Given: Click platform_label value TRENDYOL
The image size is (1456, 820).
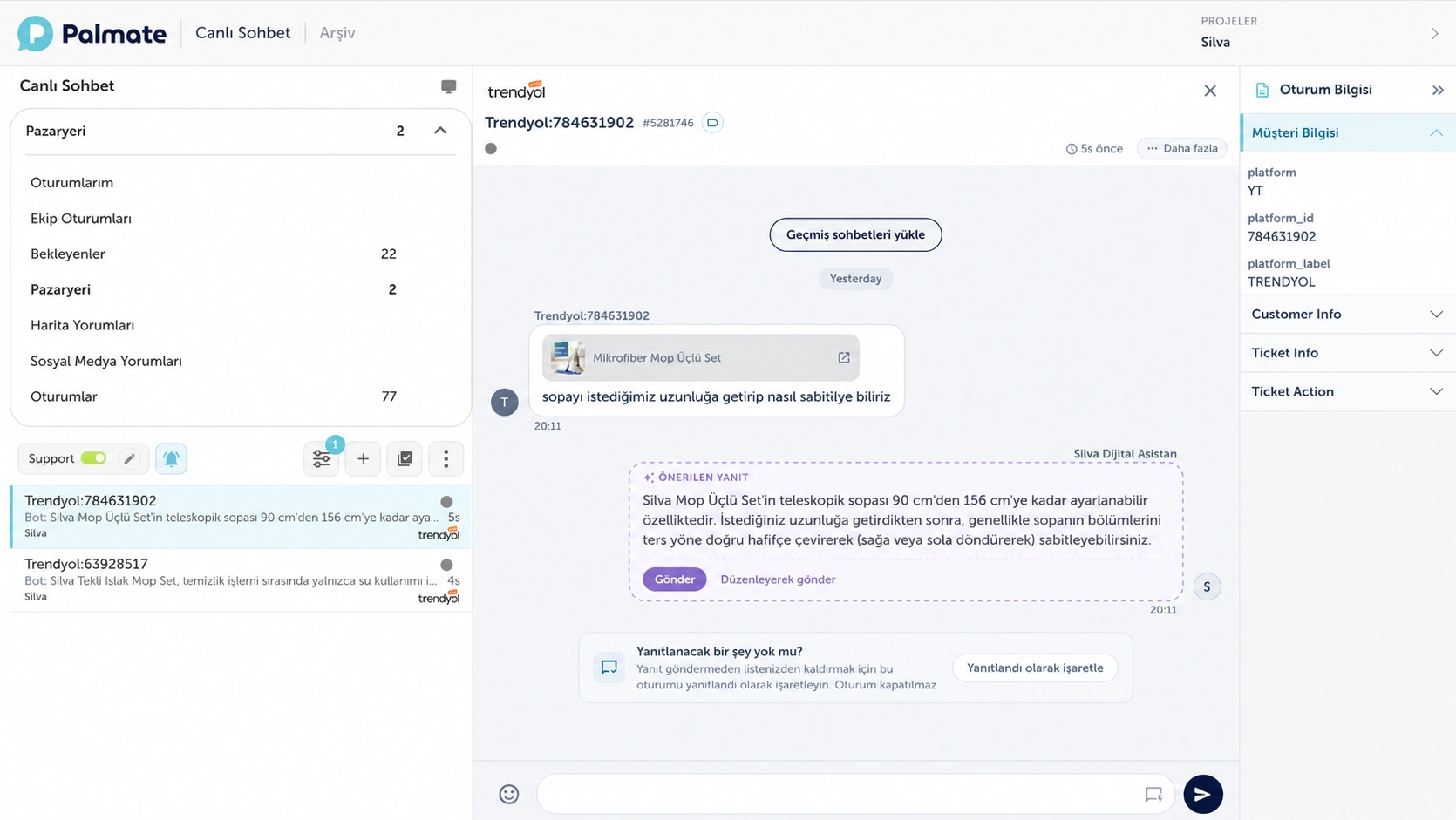Looking at the screenshot, I should click(x=1281, y=281).
